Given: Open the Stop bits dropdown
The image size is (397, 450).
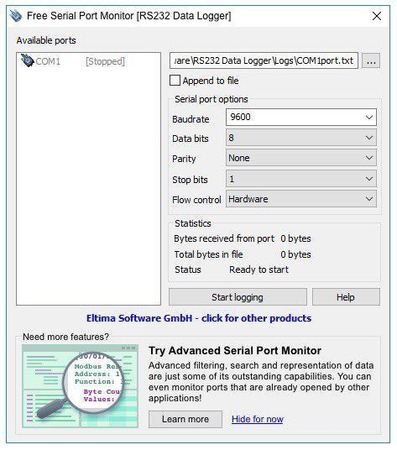Looking at the screenshot, I should click(x=301, y=179).
